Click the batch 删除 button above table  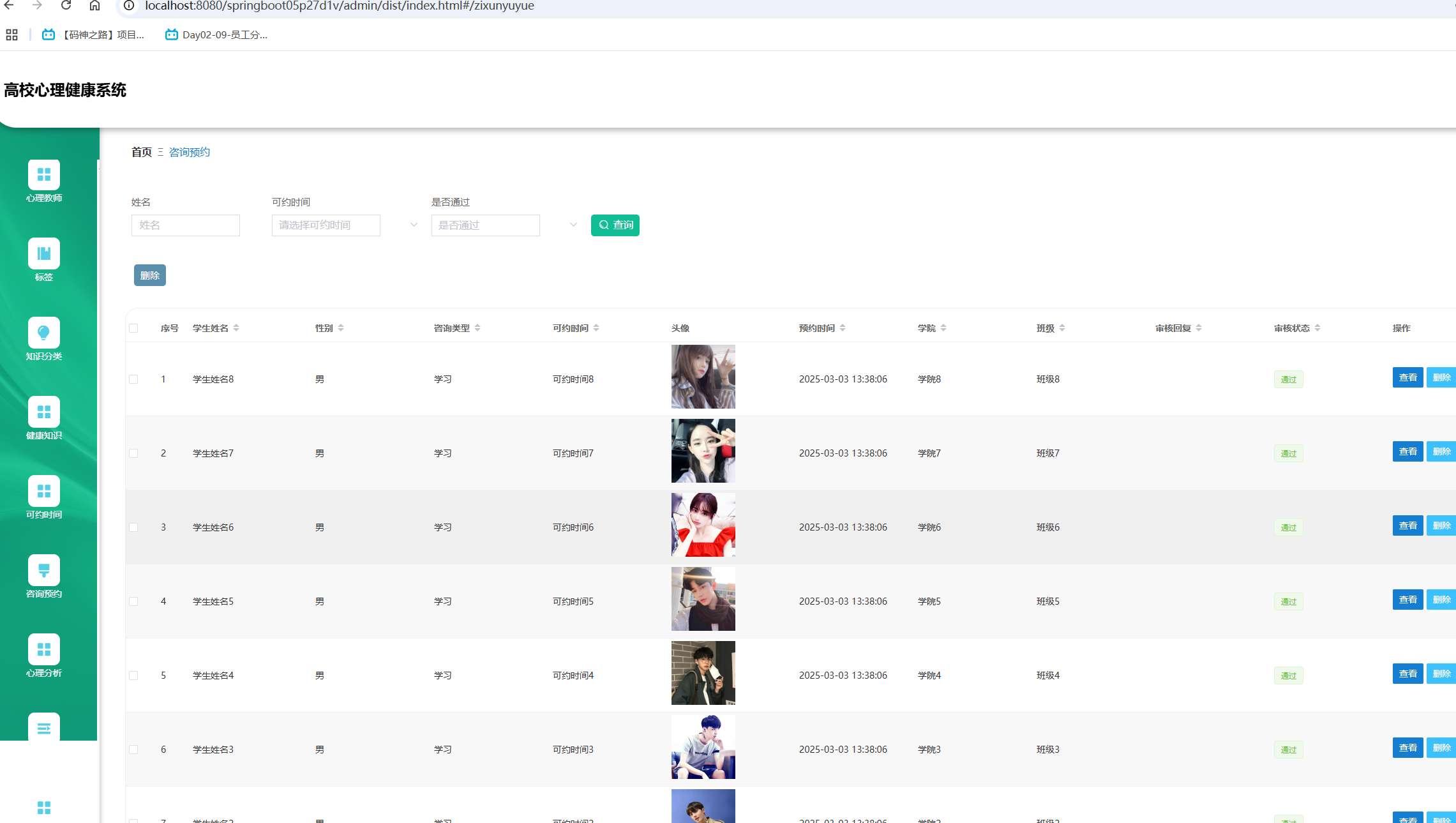tap(150, 275)
